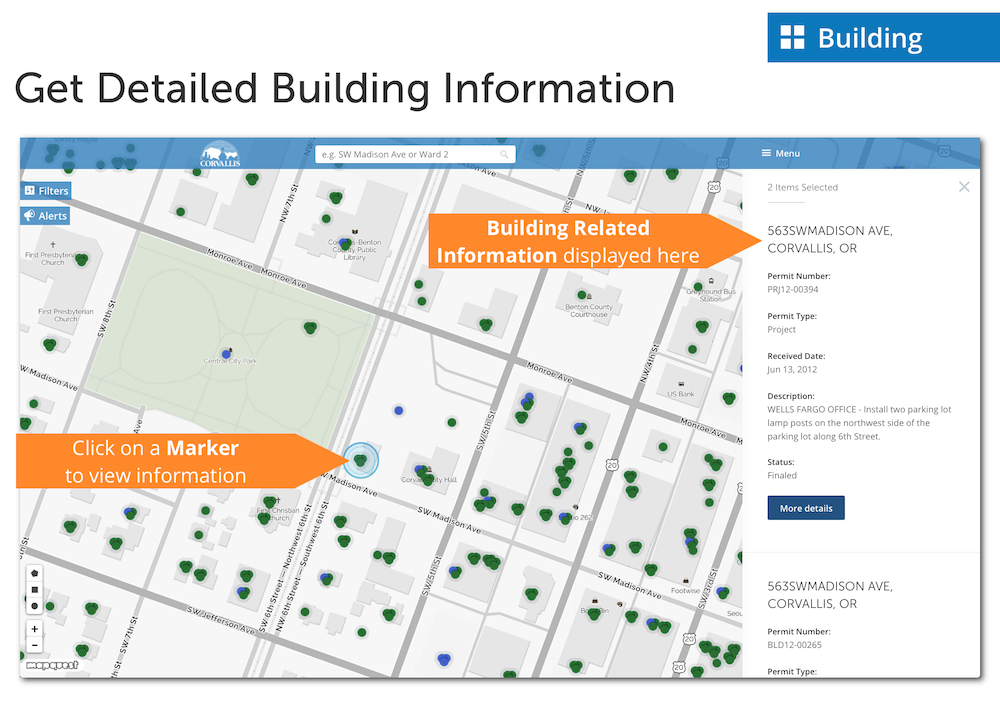The width and height of the screenshot is (1000, 715).
Task: Close the 2 Items Selected panel
Action: pos(964,186)
